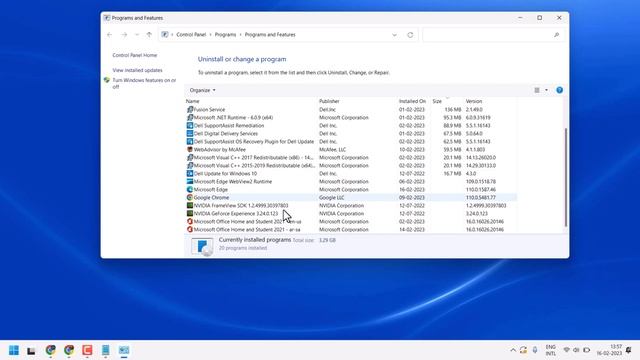Click the microphone tray icon
640x360 pixels.
pos(535,350)
